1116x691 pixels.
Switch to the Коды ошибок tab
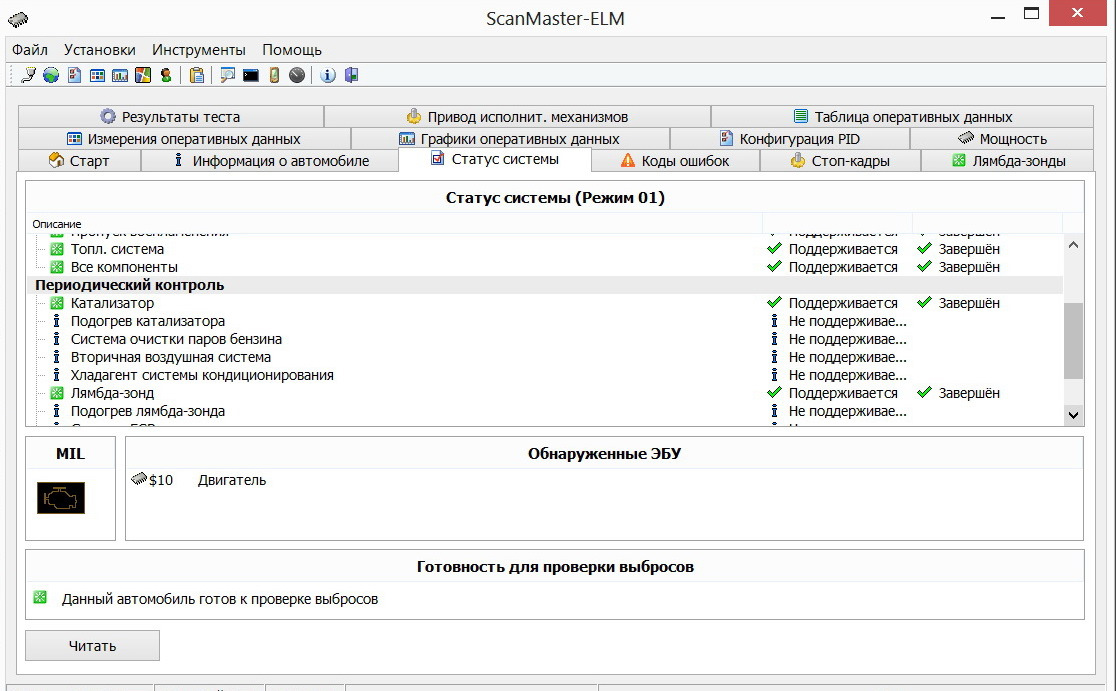675,161
